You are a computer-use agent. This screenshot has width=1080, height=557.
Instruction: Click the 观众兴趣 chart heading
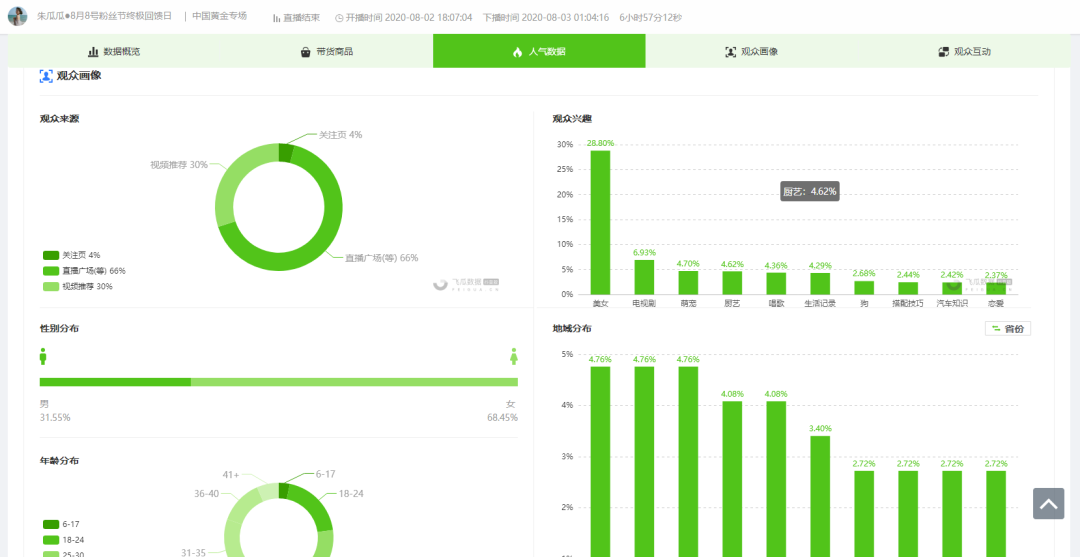tap(572, 118)
